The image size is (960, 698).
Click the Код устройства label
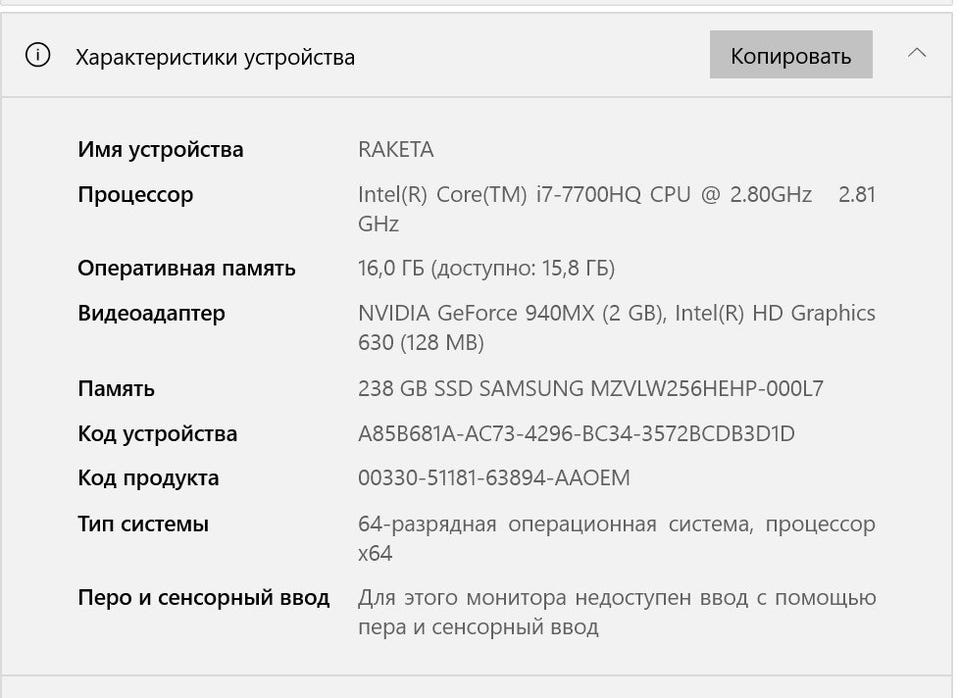pos(157,433)
